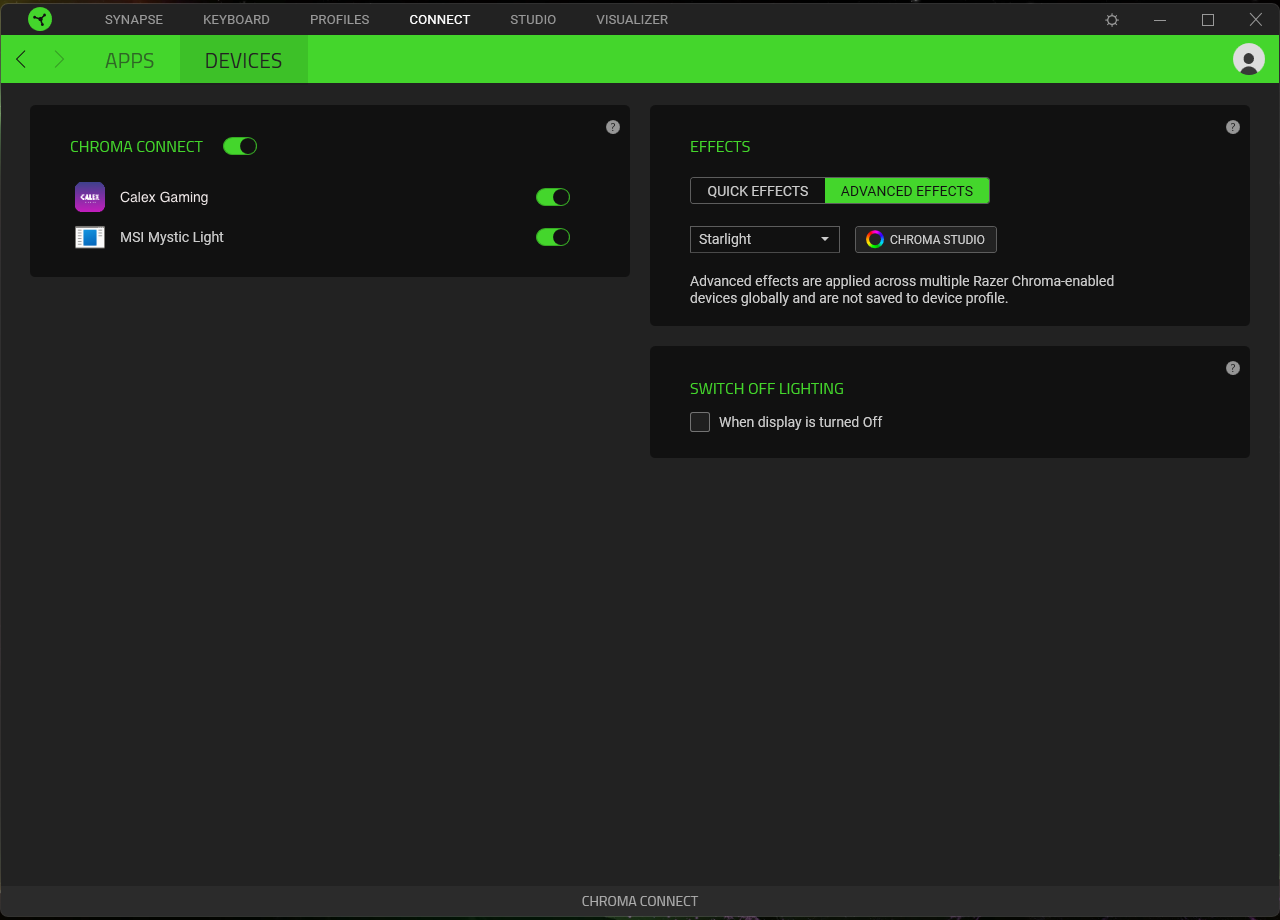Click the Razer logo icon

pos(40,19)
